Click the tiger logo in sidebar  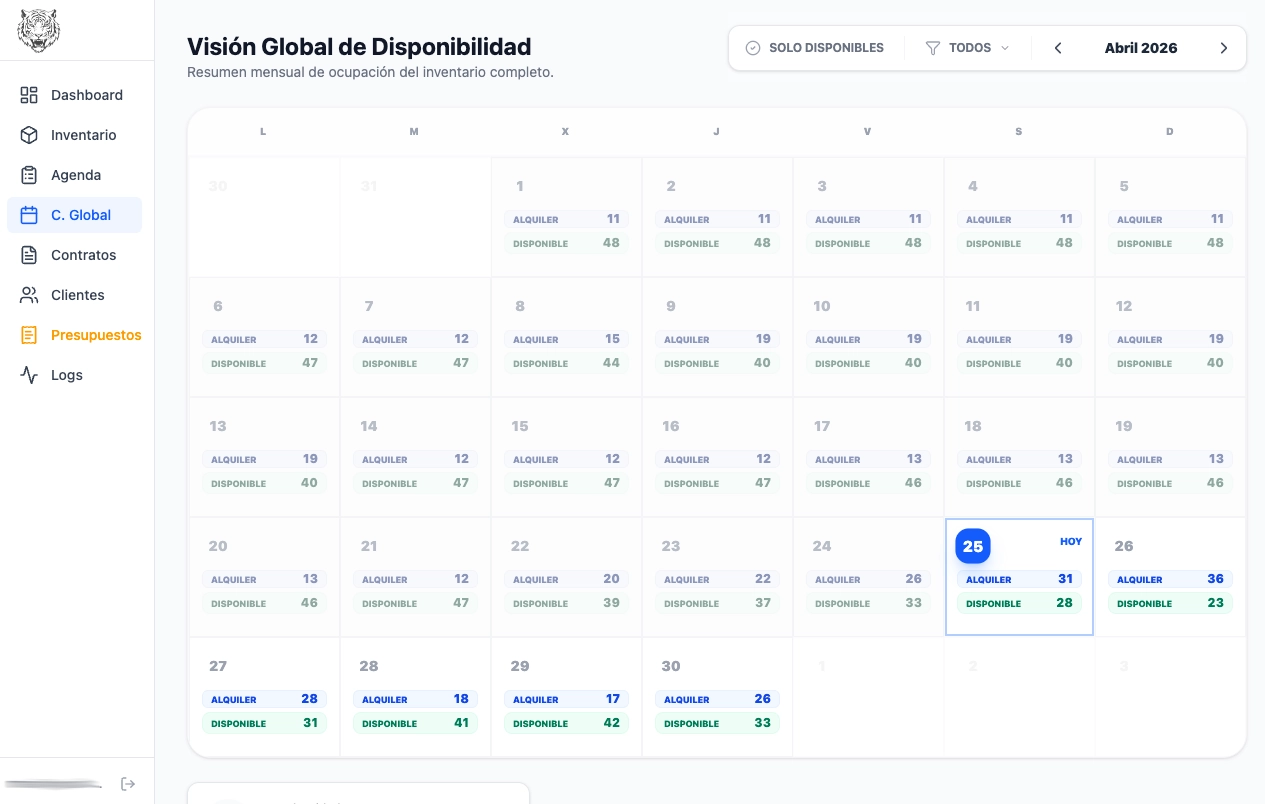point(38,30)
